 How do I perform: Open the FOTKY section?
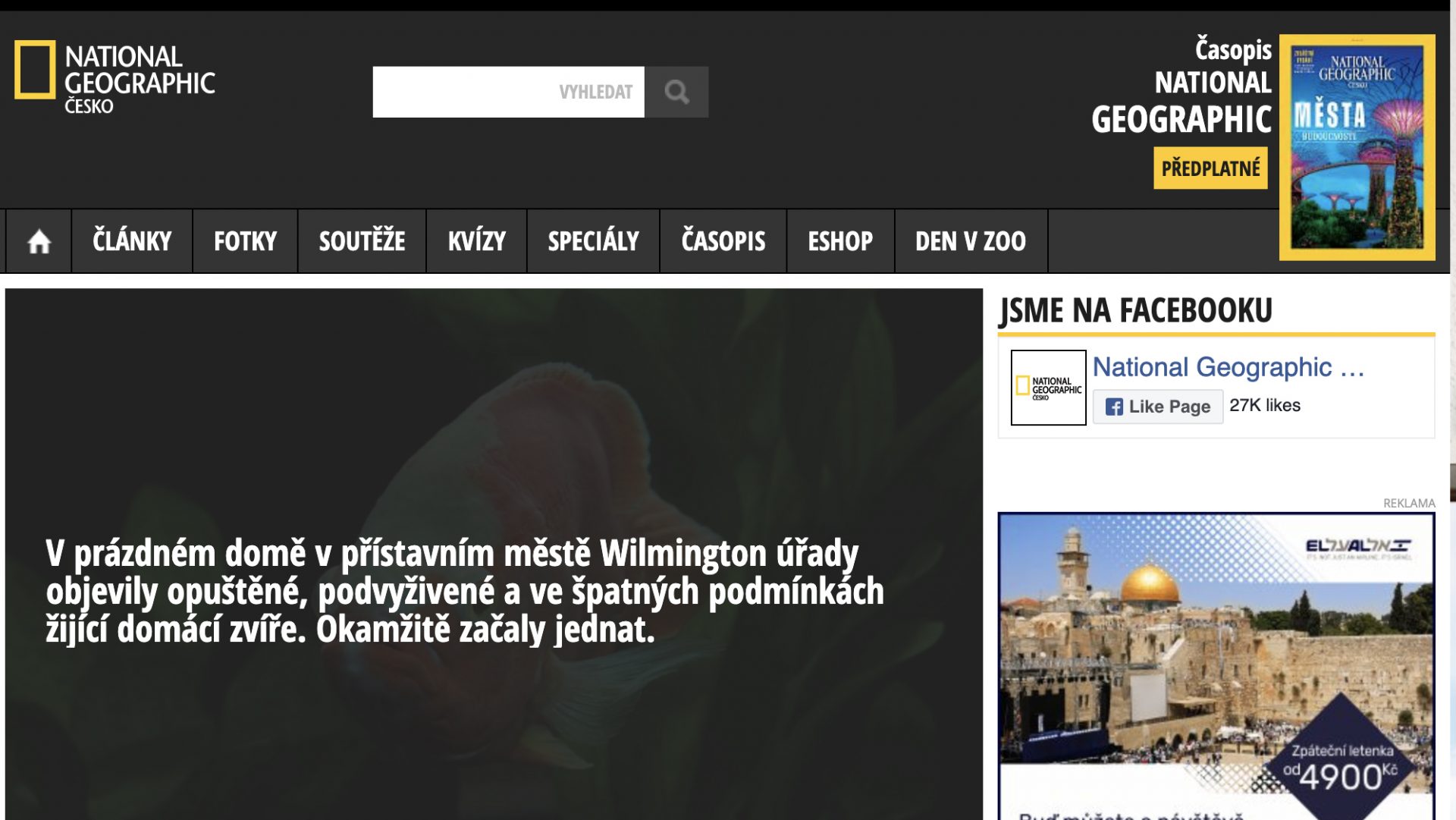(x=245, y=241)
